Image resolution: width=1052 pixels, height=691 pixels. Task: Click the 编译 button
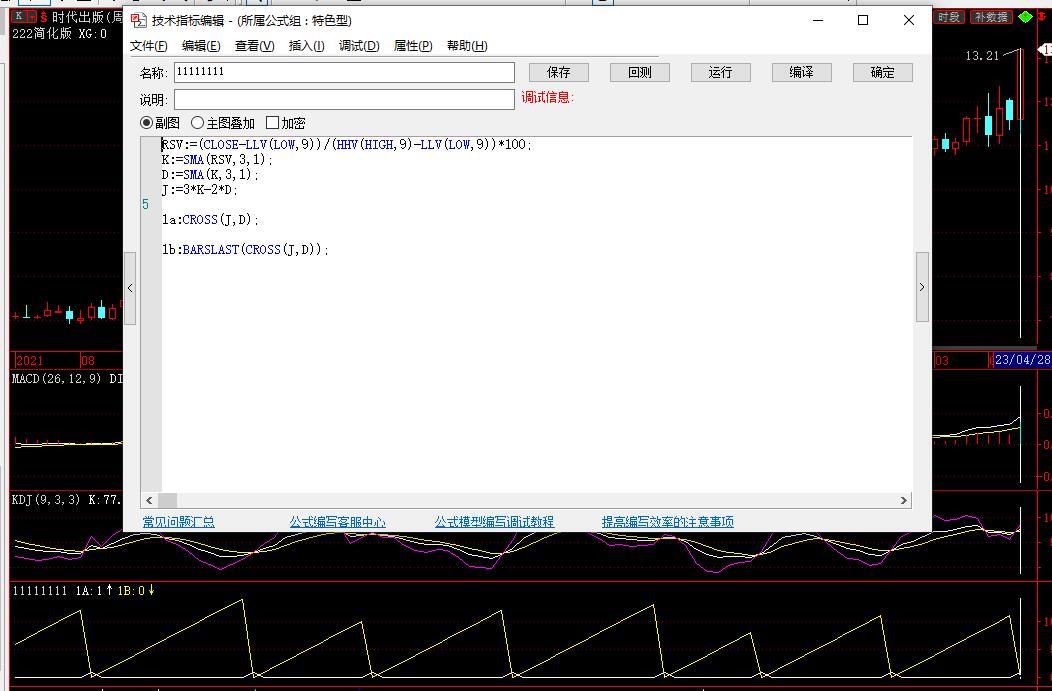coord(802,72)
